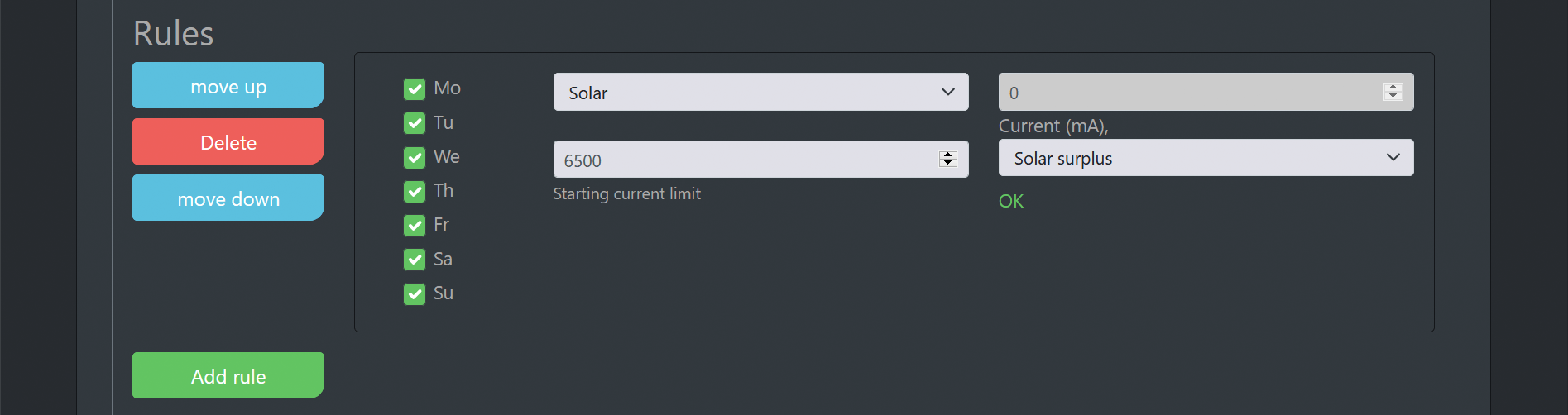
Task: Click the starting current limit field
Action: point(745,160)
